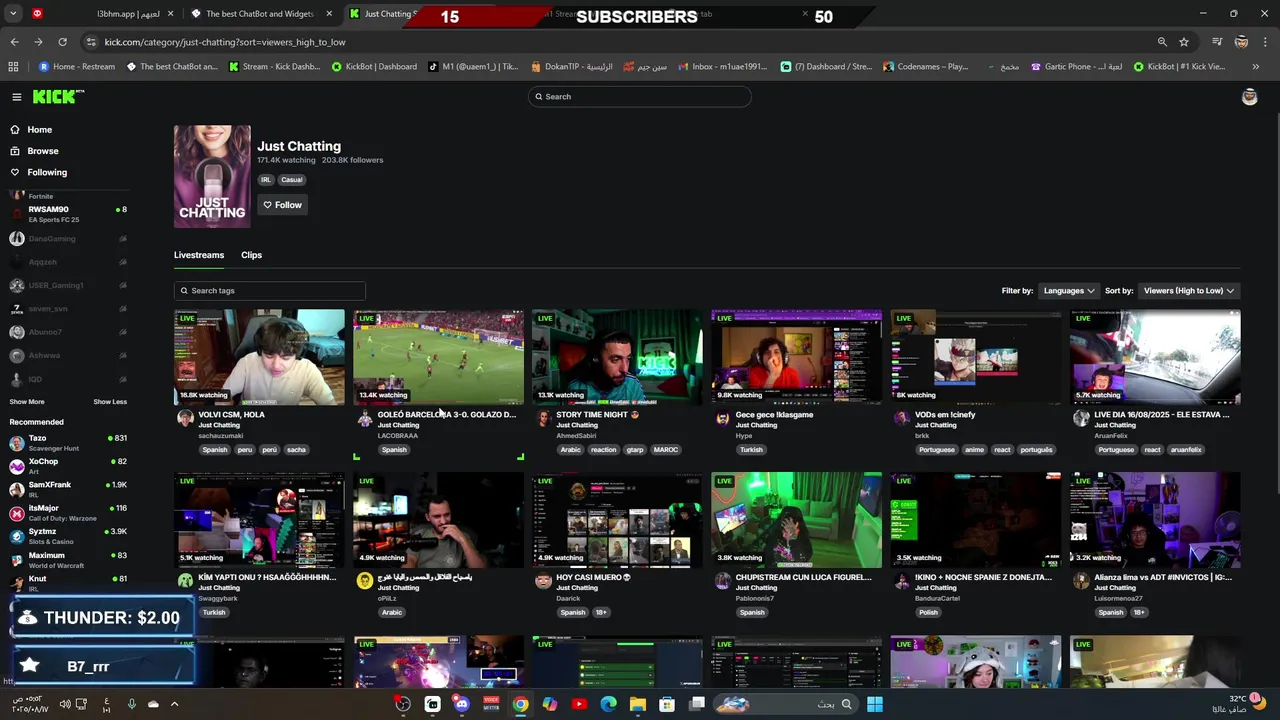
Task: Reload the page in Chrome
Action: [62, 42]
